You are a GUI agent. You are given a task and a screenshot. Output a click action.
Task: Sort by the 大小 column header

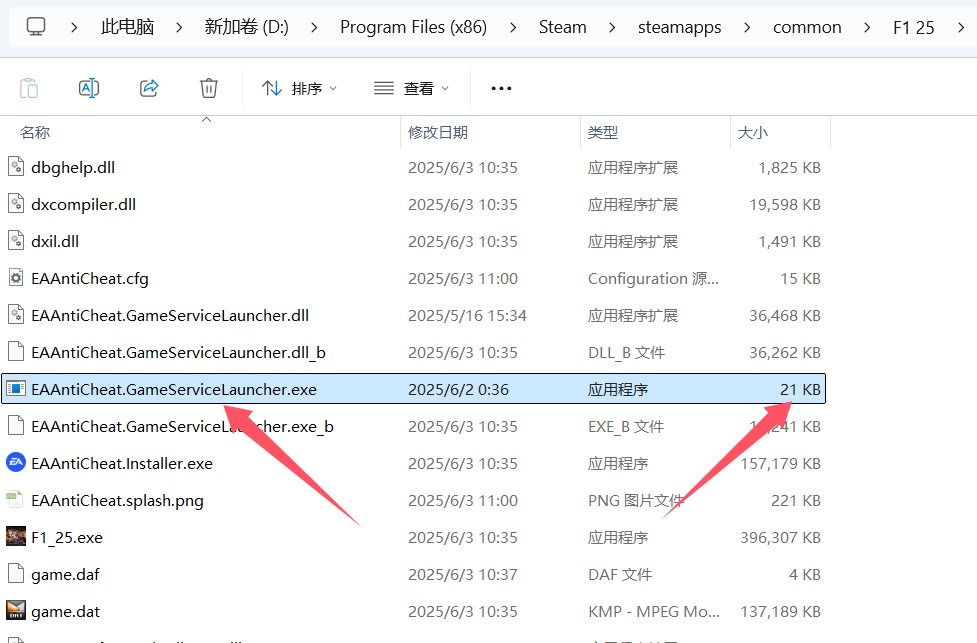[x=752, y=132]
